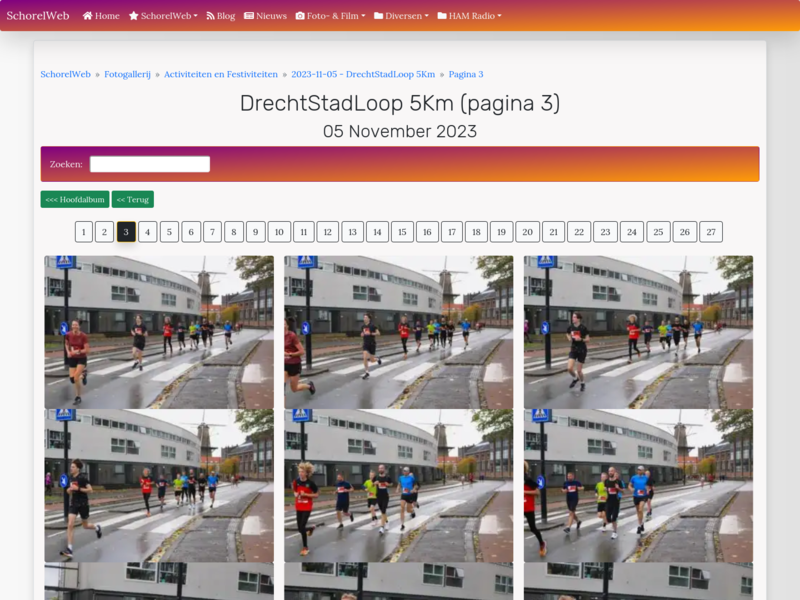This screenshot has width=800, height=600.
Task: Open middle photo in top row
Action: (398, 332)
